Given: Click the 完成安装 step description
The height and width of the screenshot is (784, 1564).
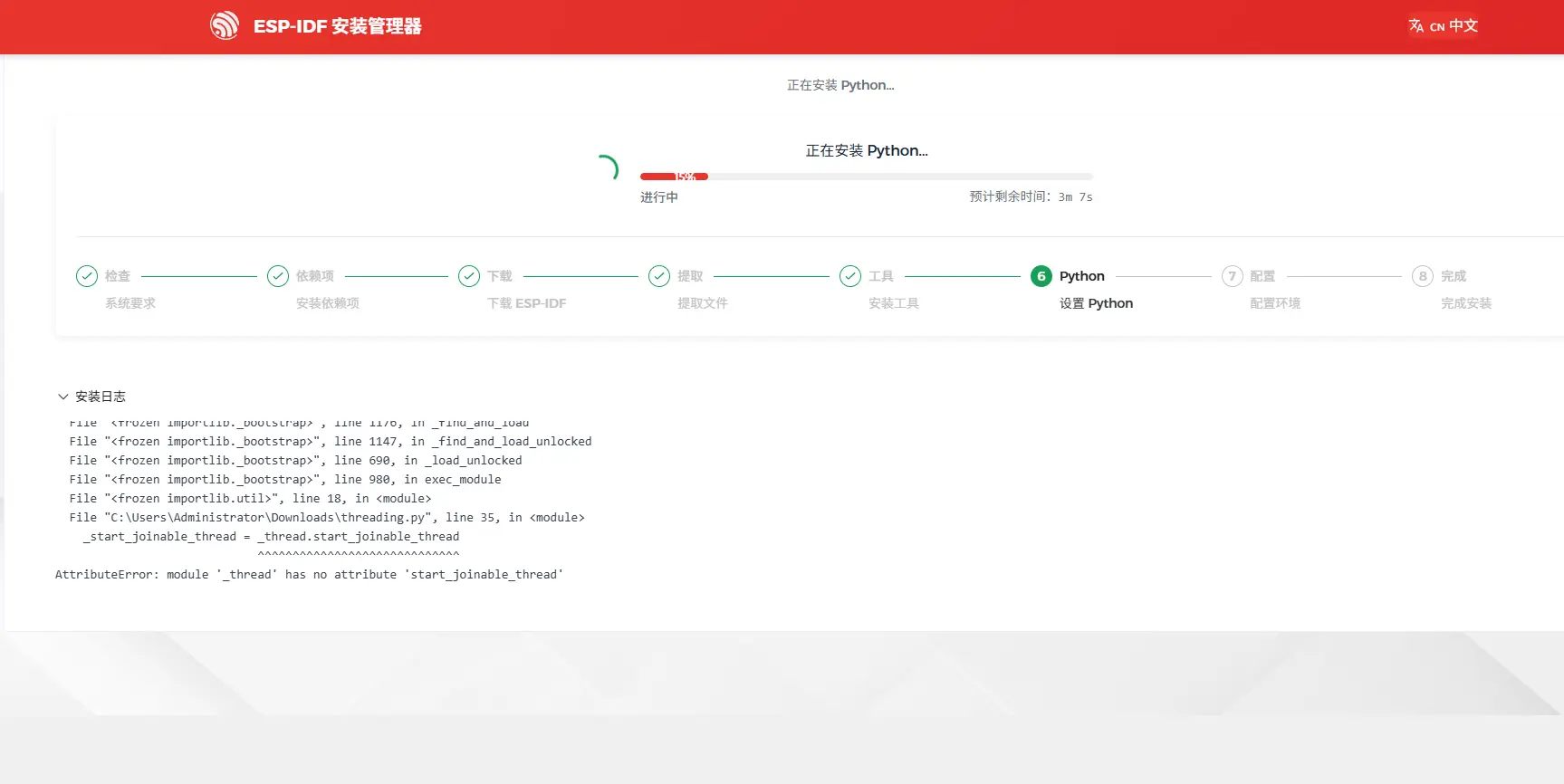Looking at the screenshot, I should [x=1466, y=303].
